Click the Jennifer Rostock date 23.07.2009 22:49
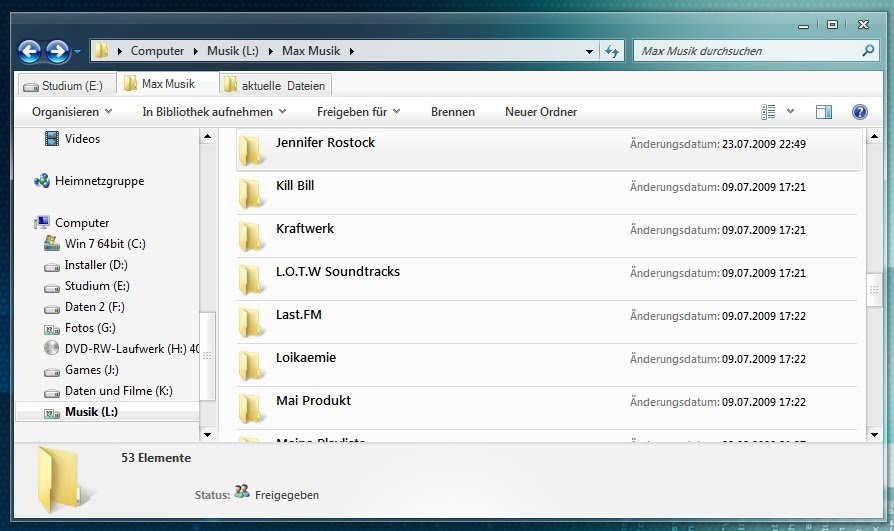The image size is (894, 531). [x=763, y=144]
